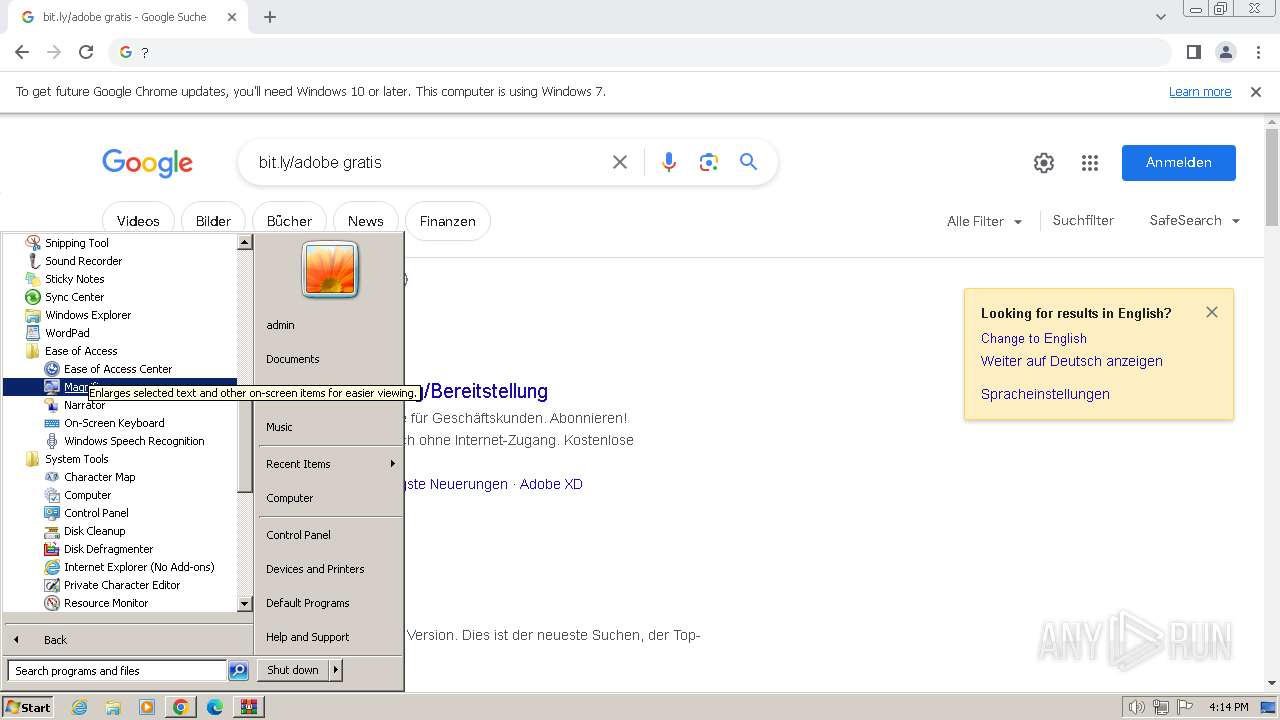Open Google quick settings gear
Screen dimensions: 1280x720
point(1044,163)
